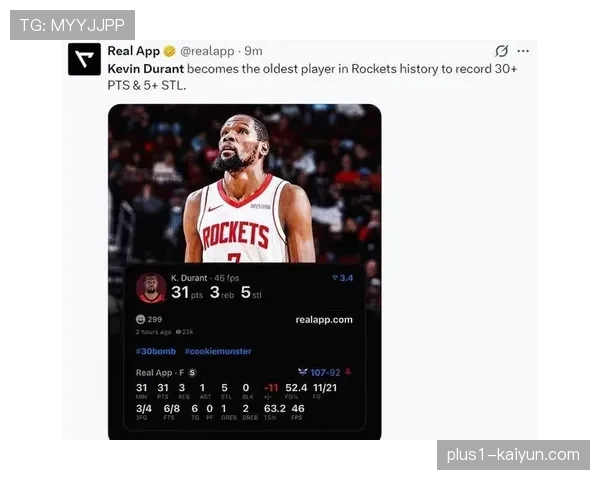Image resolution: width=600 pixels, height=480 pixels.
Task: Click the Real App profile avatar
Action: click(x=85, y=59)
